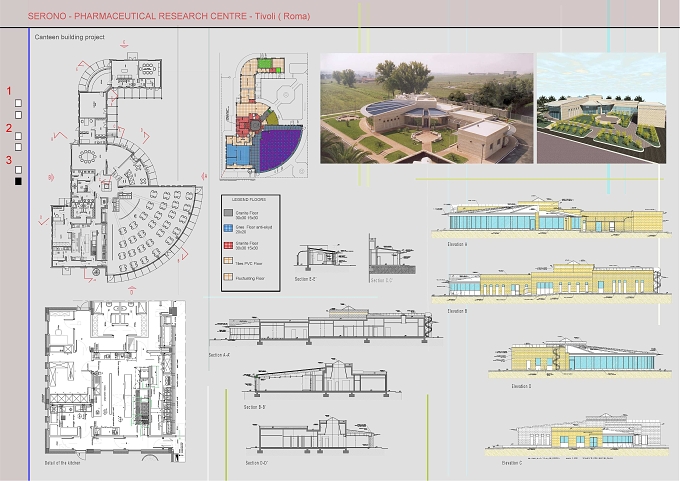The height and width of the screenshot is (481, 680).
Task: Select the first square under number 2
Action: click(x=18, y=136)
